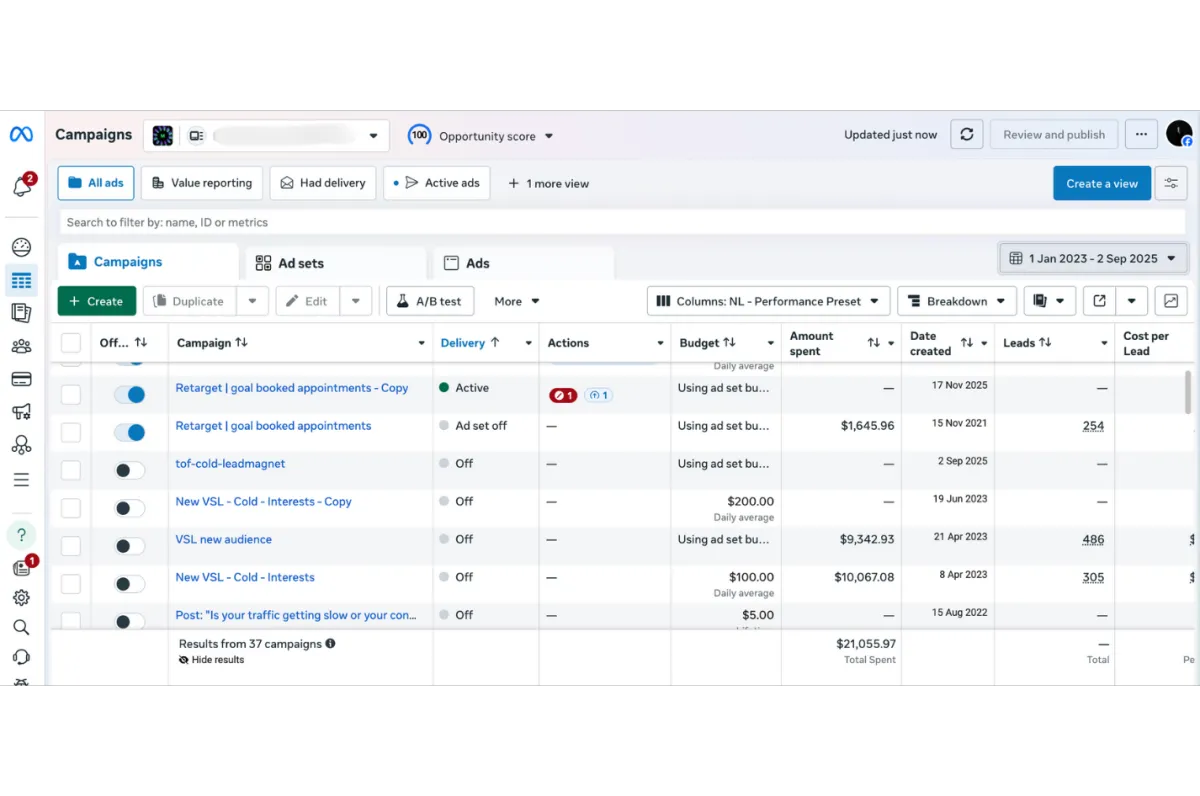Open the settings gear icon
The image size is (1200, 796).
click(21, 598)
